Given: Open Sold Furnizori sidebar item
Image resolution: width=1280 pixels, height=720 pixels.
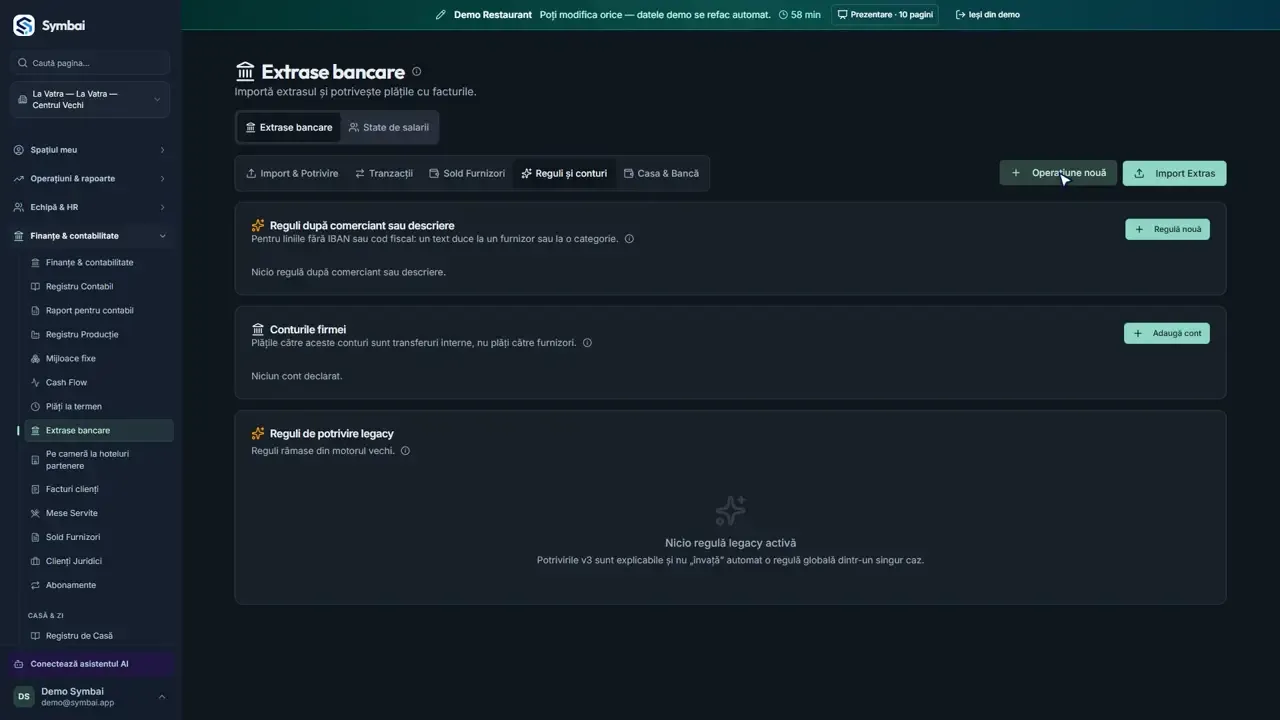Looking at the screenshot, I should click(99, 537).
